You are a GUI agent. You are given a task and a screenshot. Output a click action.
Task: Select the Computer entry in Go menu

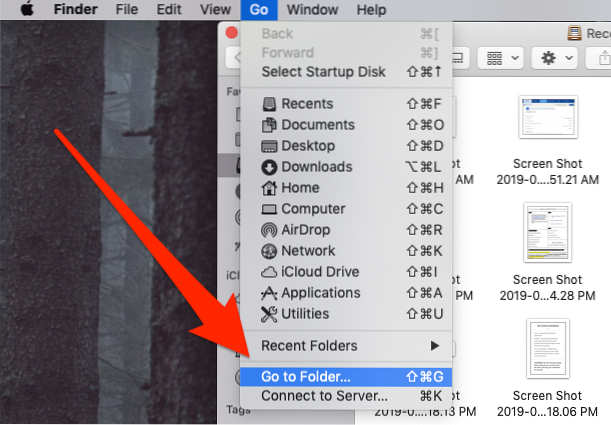pos(314,209)
